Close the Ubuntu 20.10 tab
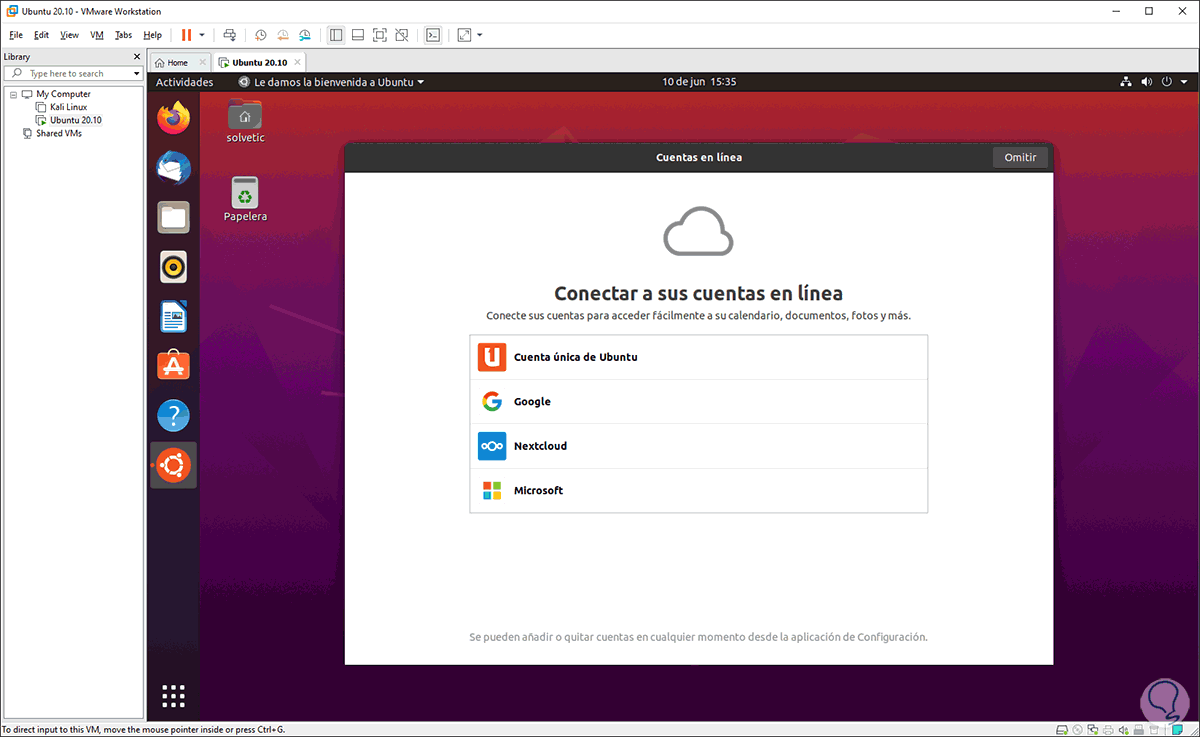Image resolution: width=1200 pixels, height=737 pixels. [x=299, y=62]
